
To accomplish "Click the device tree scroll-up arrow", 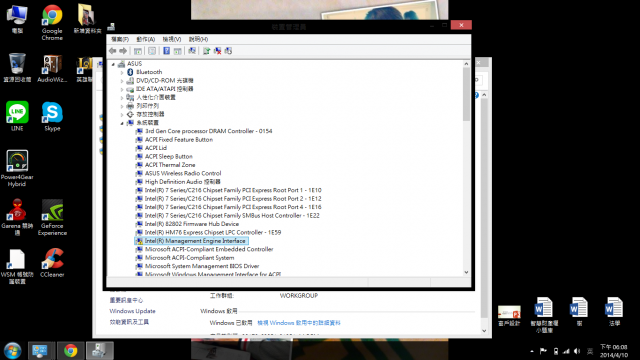I will 466,64.
